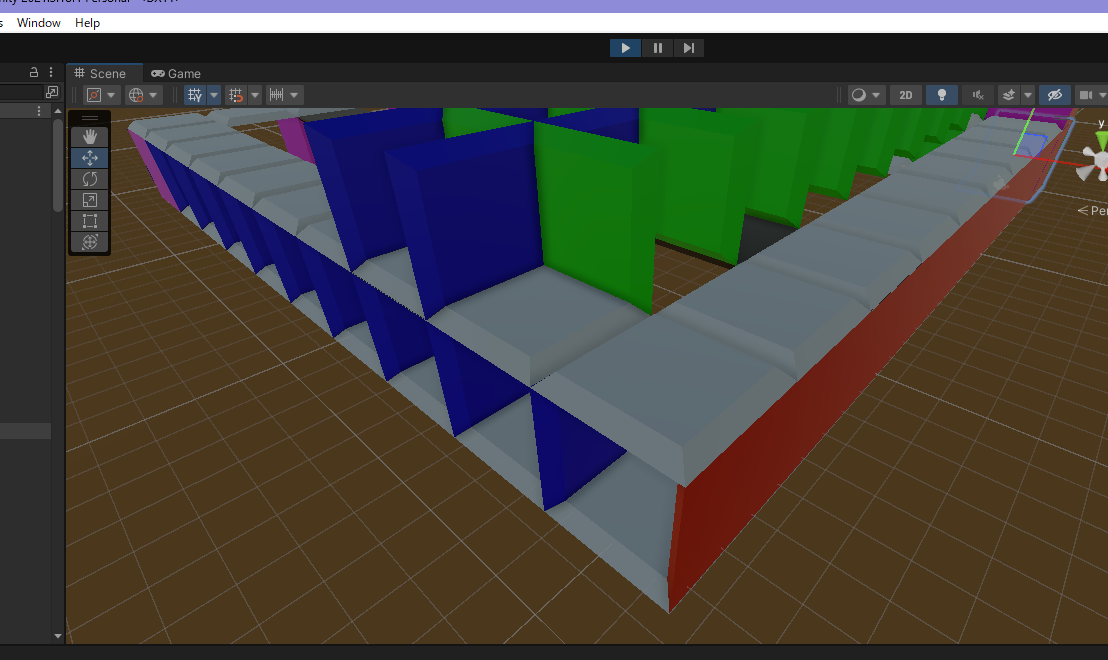The width and height of the screenshot is (1108, 660).
Task: Select the Hand view tool
Action: click(89, 136)
